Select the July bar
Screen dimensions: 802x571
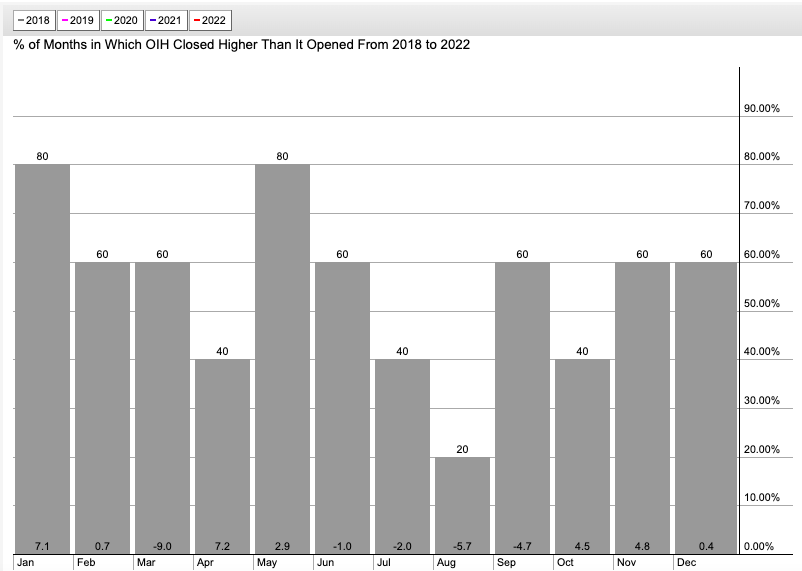(x=403, y=457)
